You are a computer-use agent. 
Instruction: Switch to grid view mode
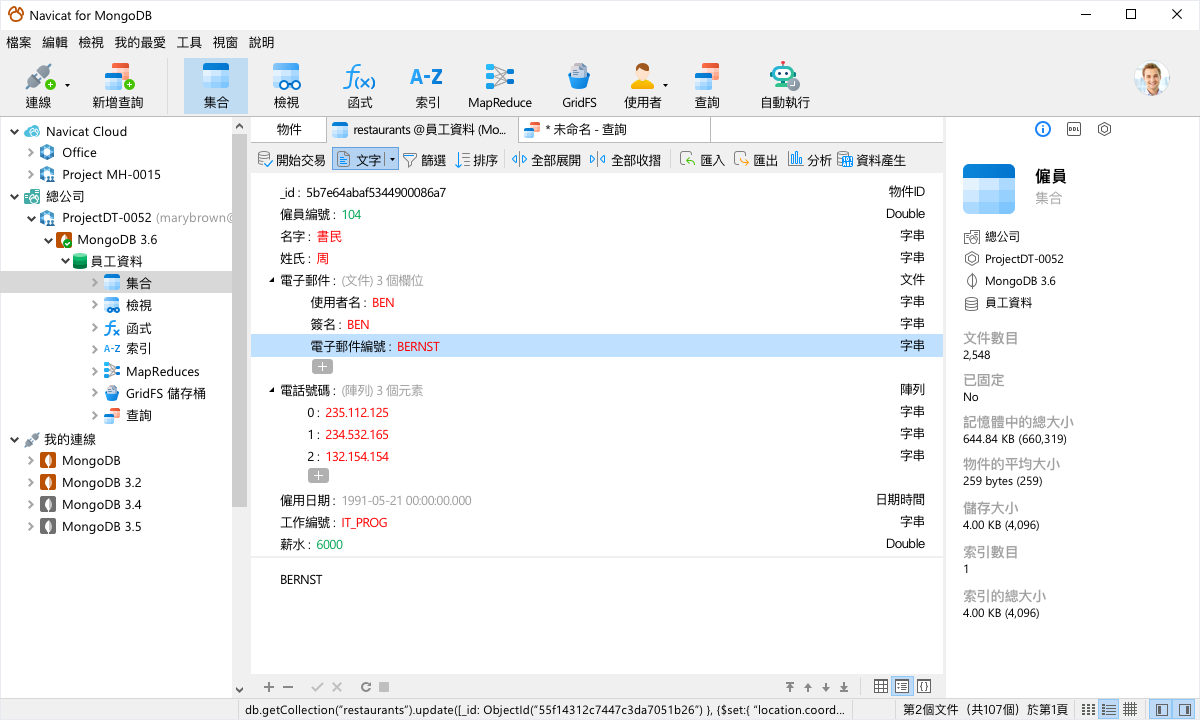880,687
